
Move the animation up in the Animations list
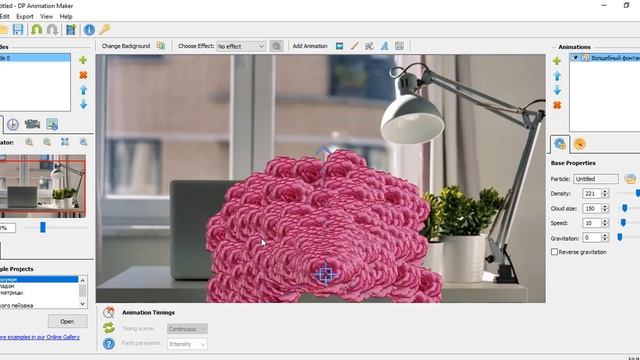(557, 76)
